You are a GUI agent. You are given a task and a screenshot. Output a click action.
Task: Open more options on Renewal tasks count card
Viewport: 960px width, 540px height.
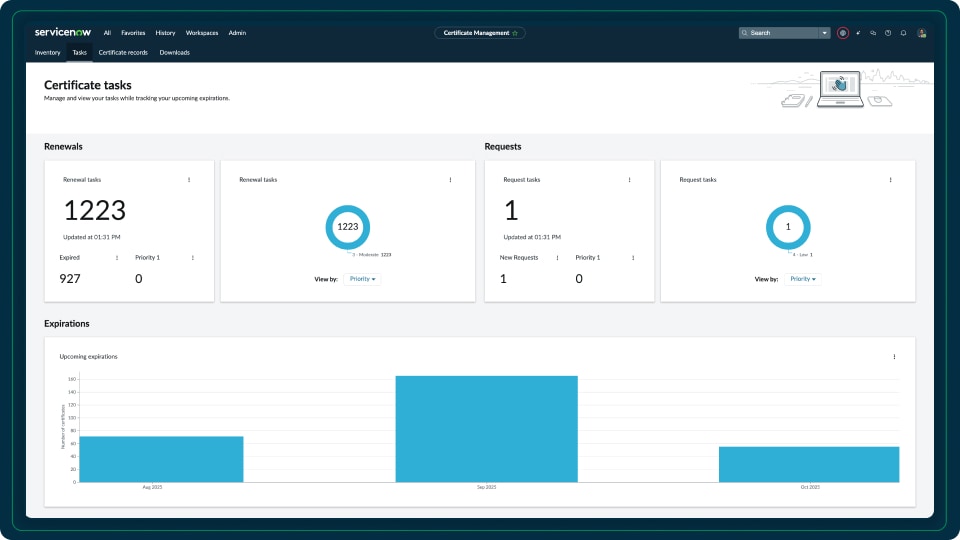click(189, 180)
